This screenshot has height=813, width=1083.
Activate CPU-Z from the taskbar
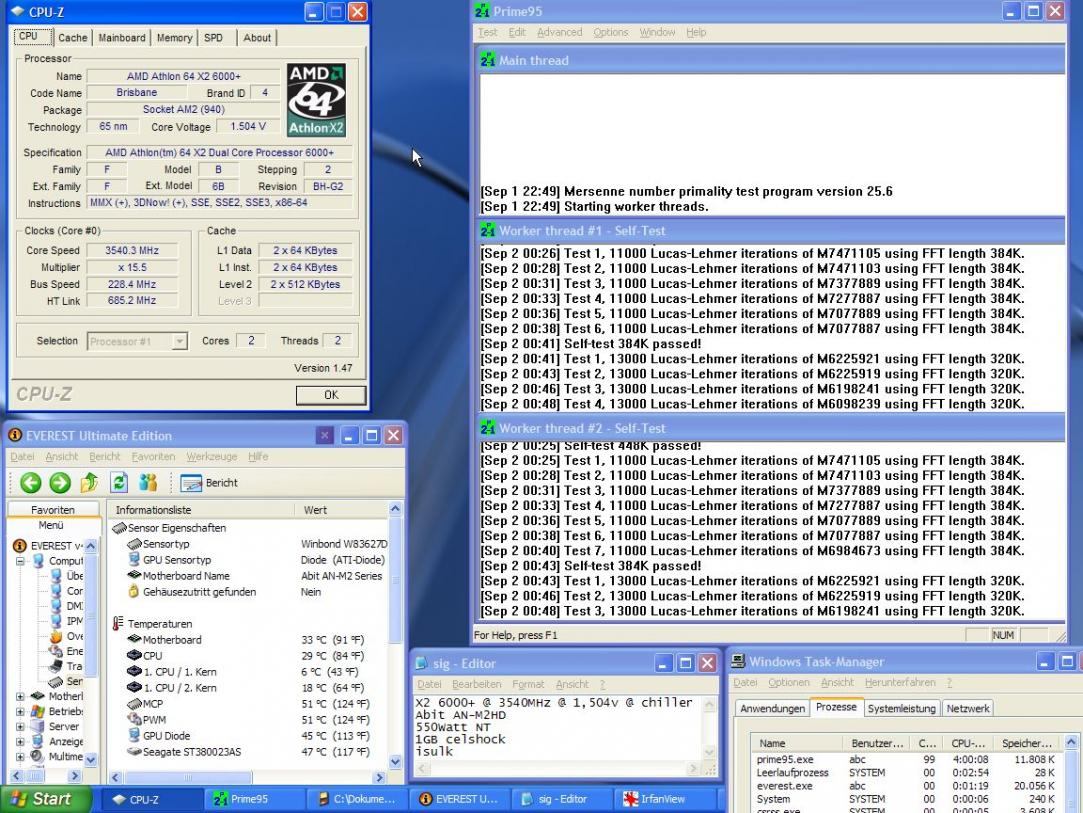tap(152, 799)
